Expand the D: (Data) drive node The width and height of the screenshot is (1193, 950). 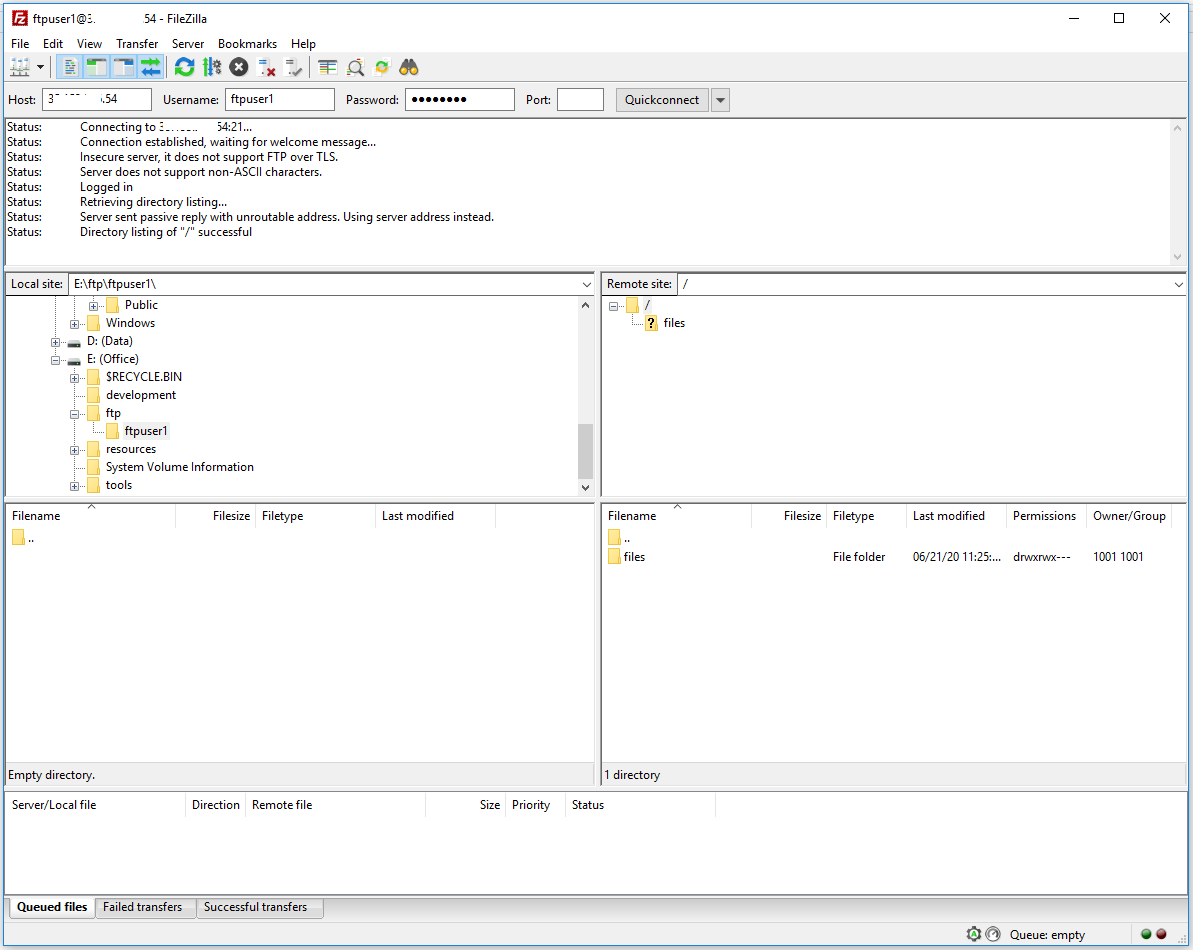(56, 342)
